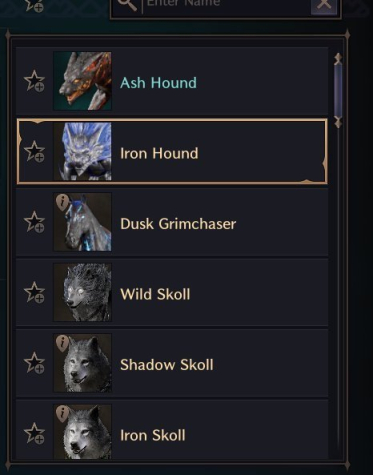This screenshot has width=373, height=475.
Task: Click the Wild Skoll wolf portrait
Action: [82, 292]
